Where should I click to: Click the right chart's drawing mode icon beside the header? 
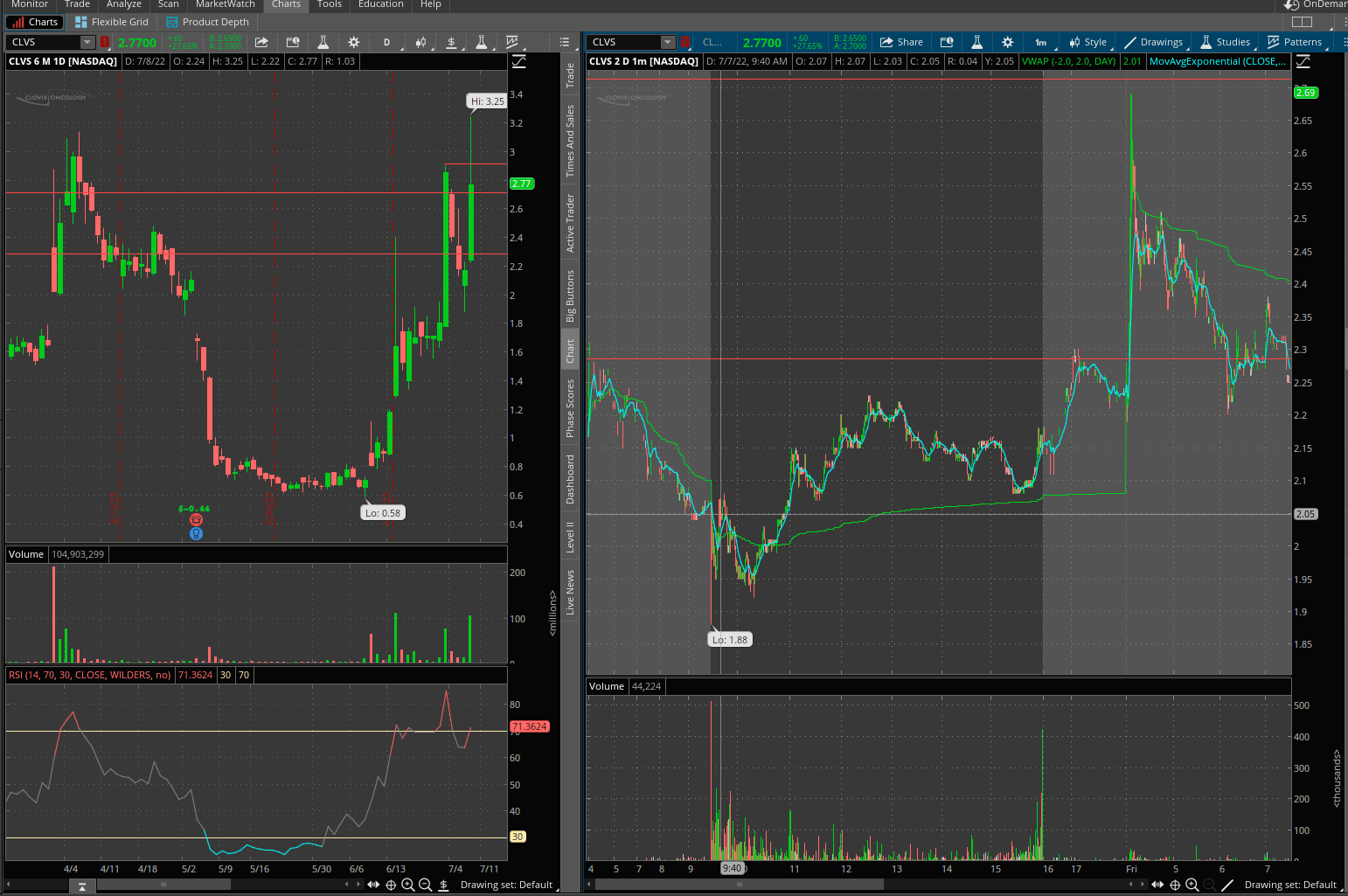pyautogui.click(x=1303, y=61)
